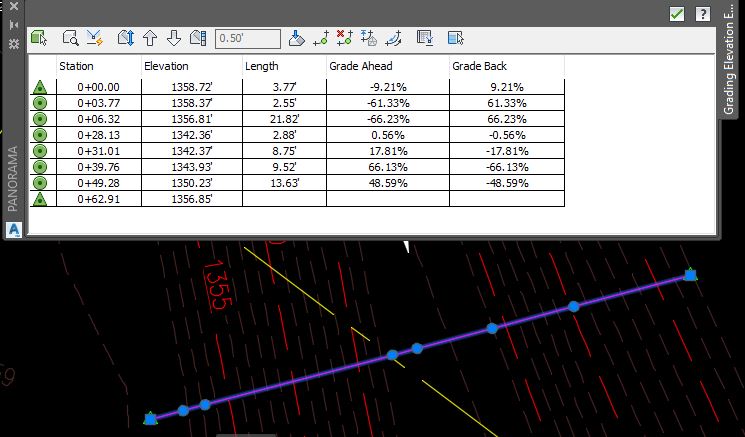The image size is (745, 437).
Task: Click the blue square grip at the feature line's lower-left end
Action: [151, 419]
